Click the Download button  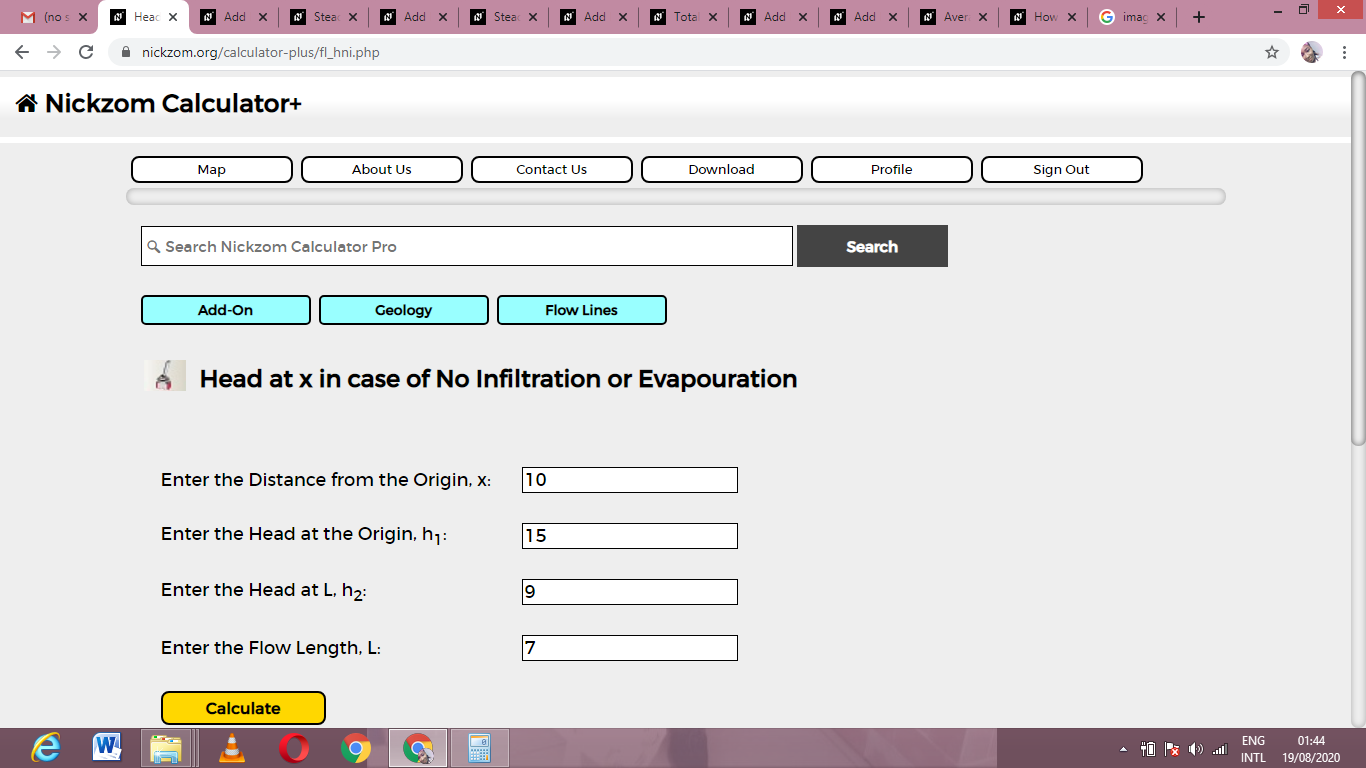[722, 169]
